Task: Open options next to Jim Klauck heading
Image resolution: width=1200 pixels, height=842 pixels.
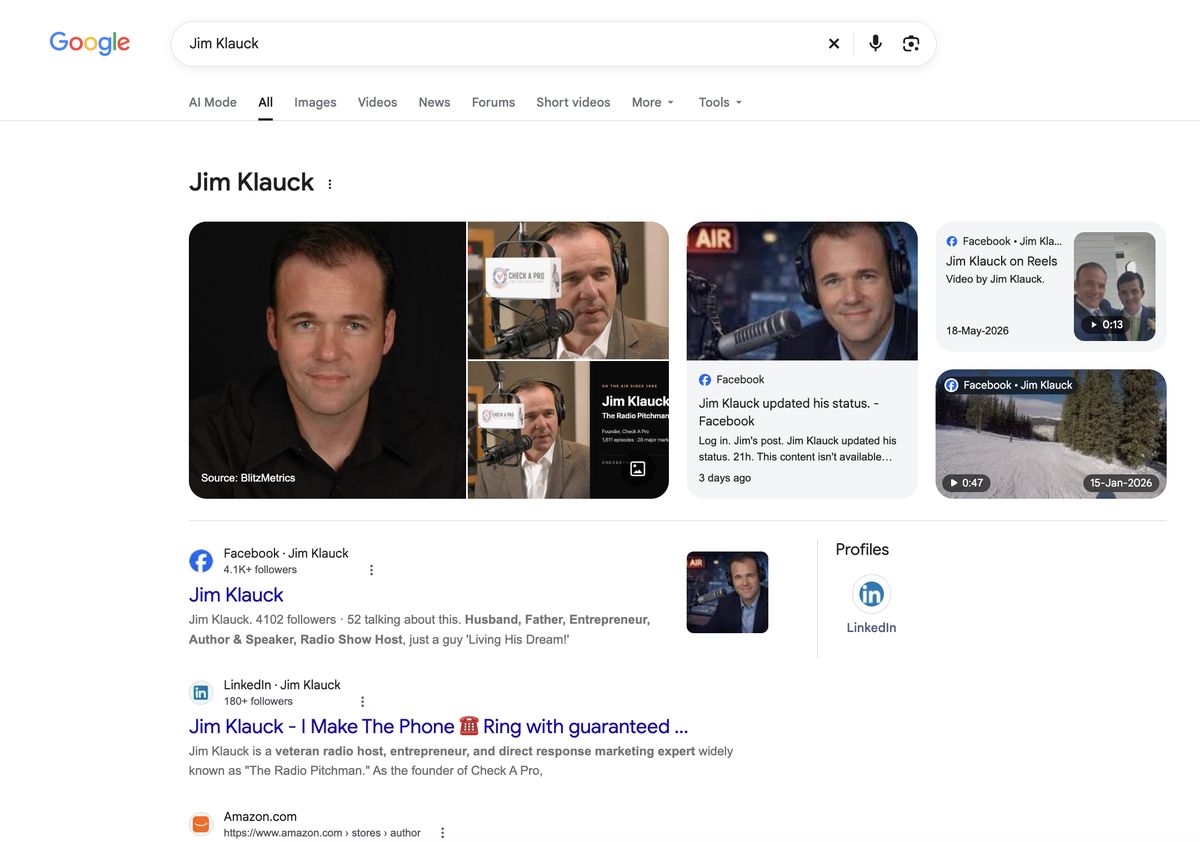Action: [330, 184]
